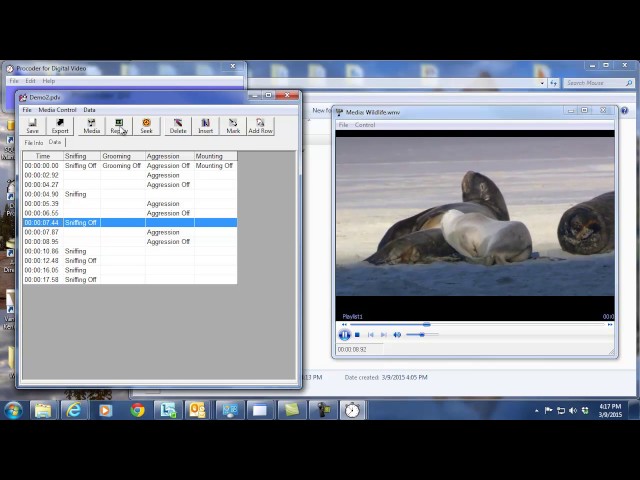Open File Explorer from the taskbar
Screen dimensions: 640x480
coord(43,410)
